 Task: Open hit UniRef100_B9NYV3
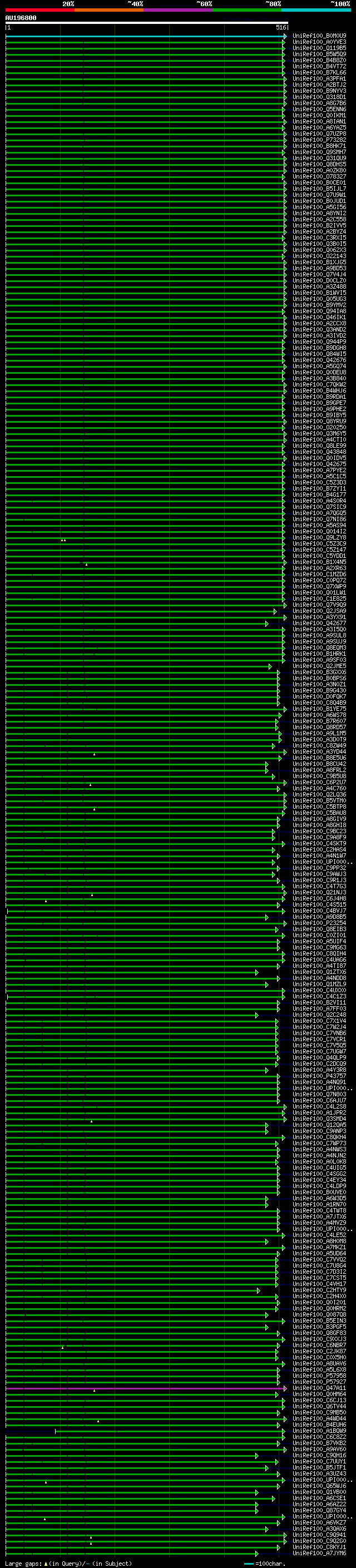319,91
